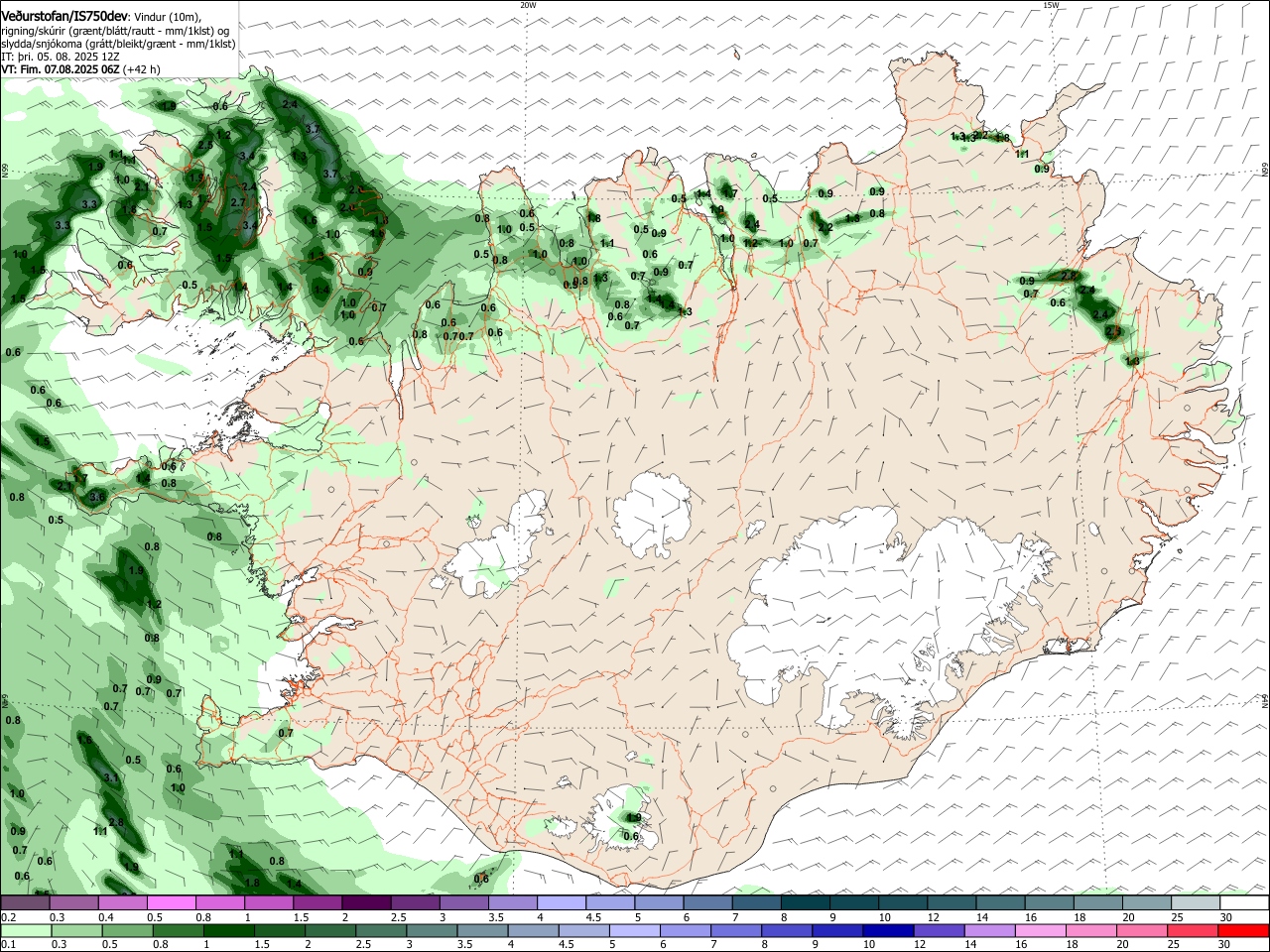Click the dark teal snow swatch between 8 and 9
This screenshot has width=1270, height=952.
[x=804, y=903]
